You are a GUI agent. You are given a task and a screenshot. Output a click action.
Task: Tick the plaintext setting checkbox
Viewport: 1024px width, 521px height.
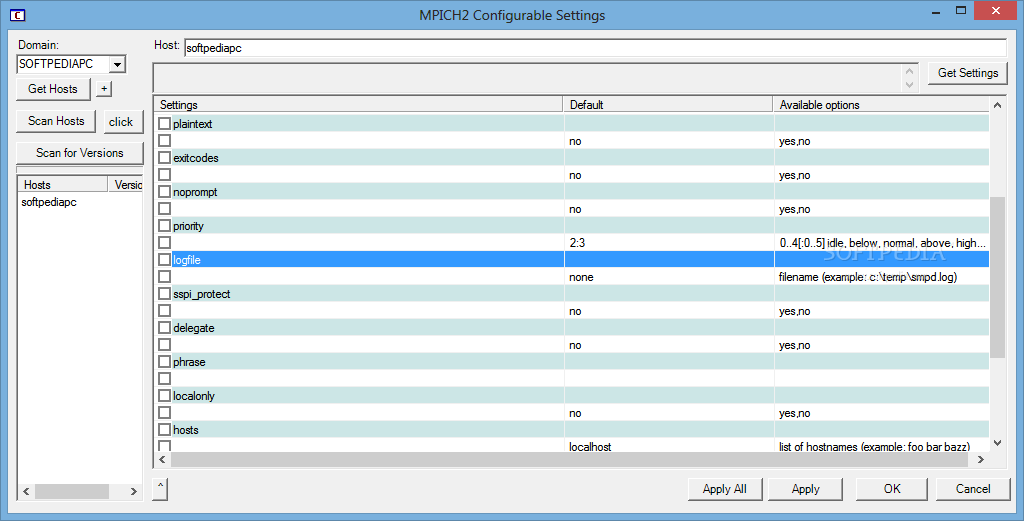click(x=165, y=123)
